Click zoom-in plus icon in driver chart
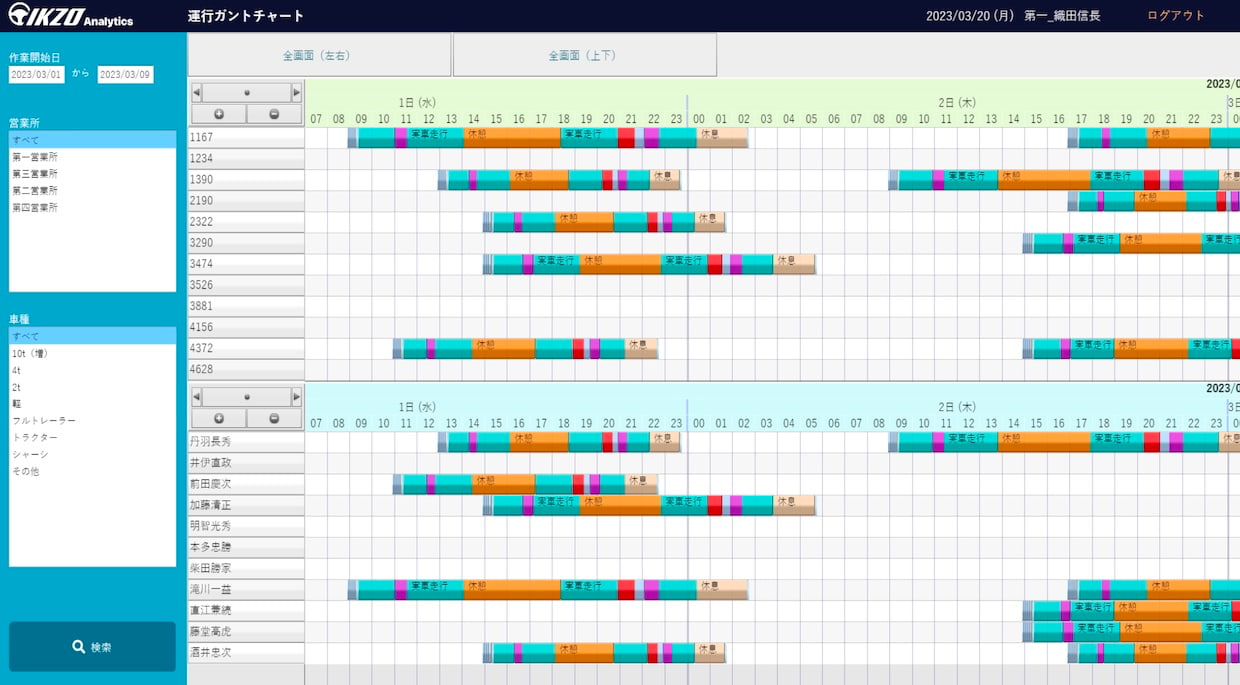The image size is (1240, 685). (x=218, y=418)
